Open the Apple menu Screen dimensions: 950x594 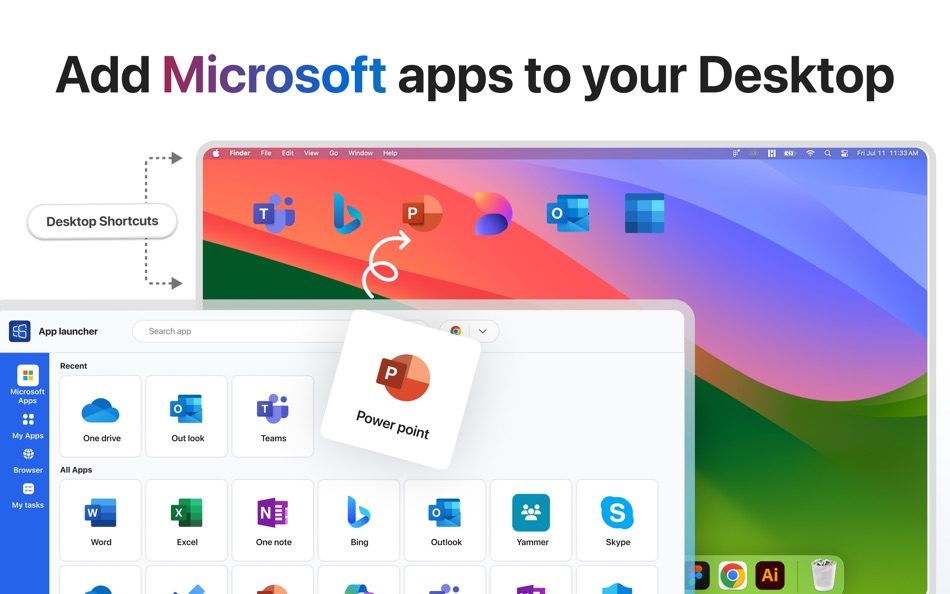click(x=215, y=153)
